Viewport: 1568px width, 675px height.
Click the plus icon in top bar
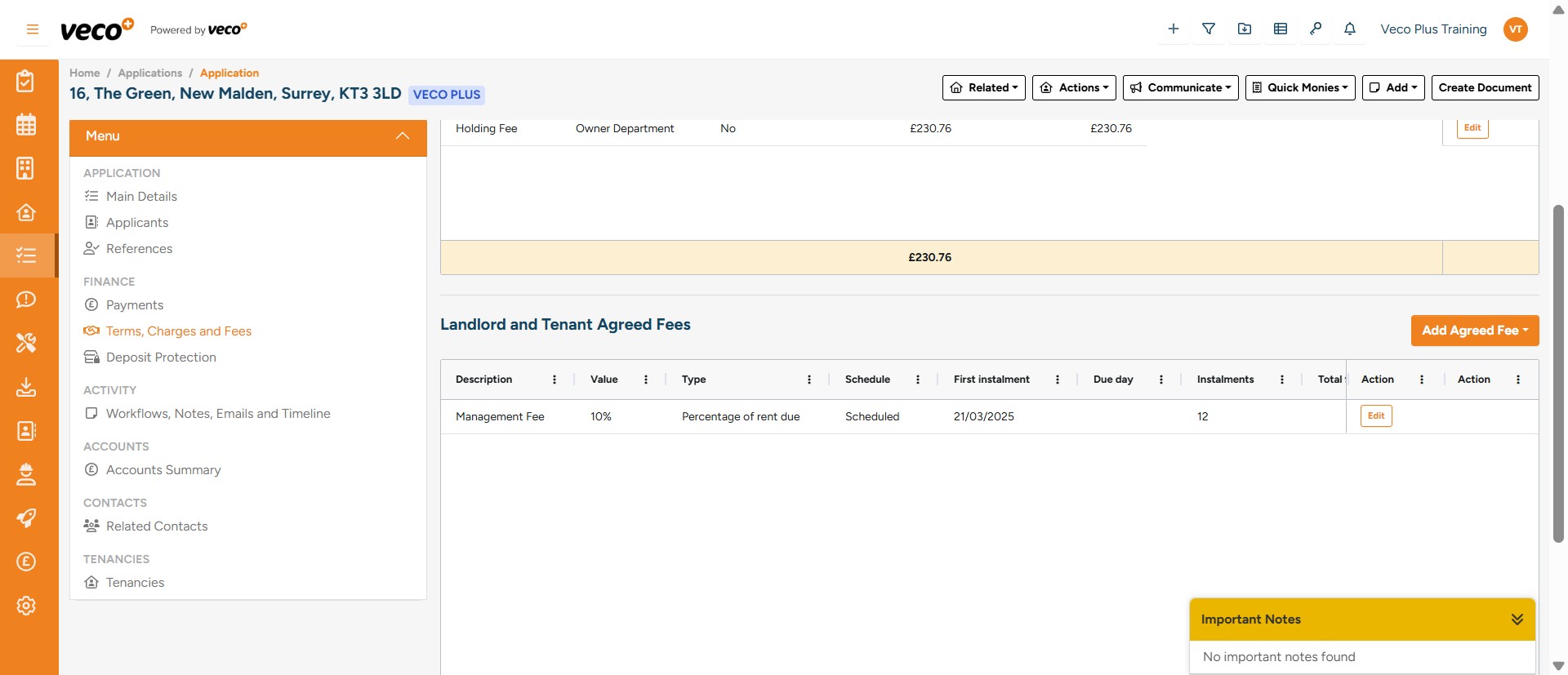1173,29
